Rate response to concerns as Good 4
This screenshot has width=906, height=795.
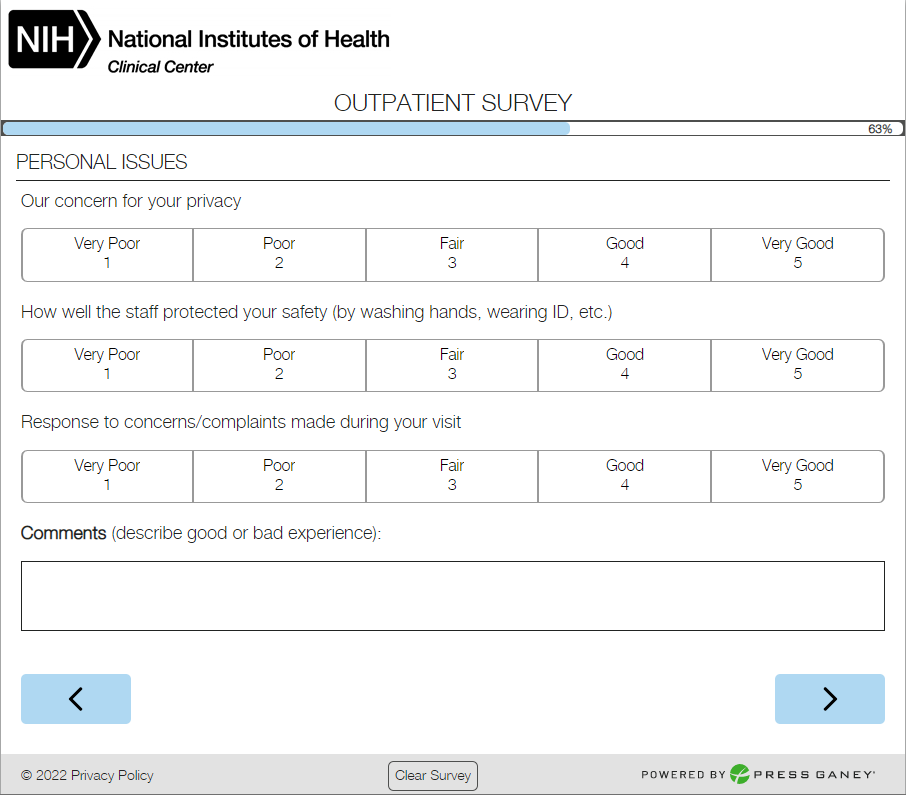pyautogui.click(x=625, y=476)
